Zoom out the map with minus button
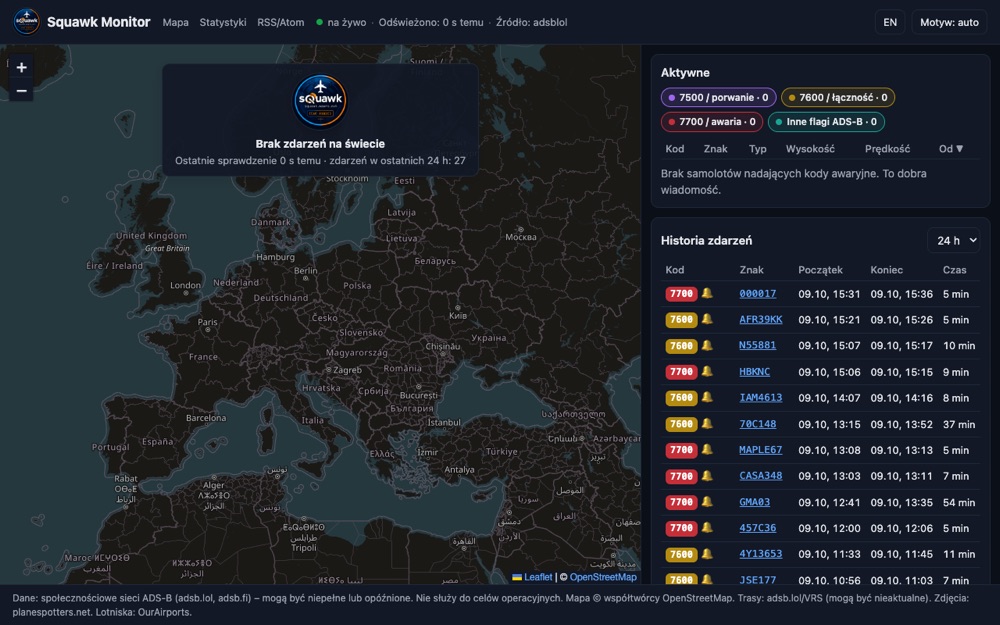This screenshot has width=1000, height=625. [21, 91]
